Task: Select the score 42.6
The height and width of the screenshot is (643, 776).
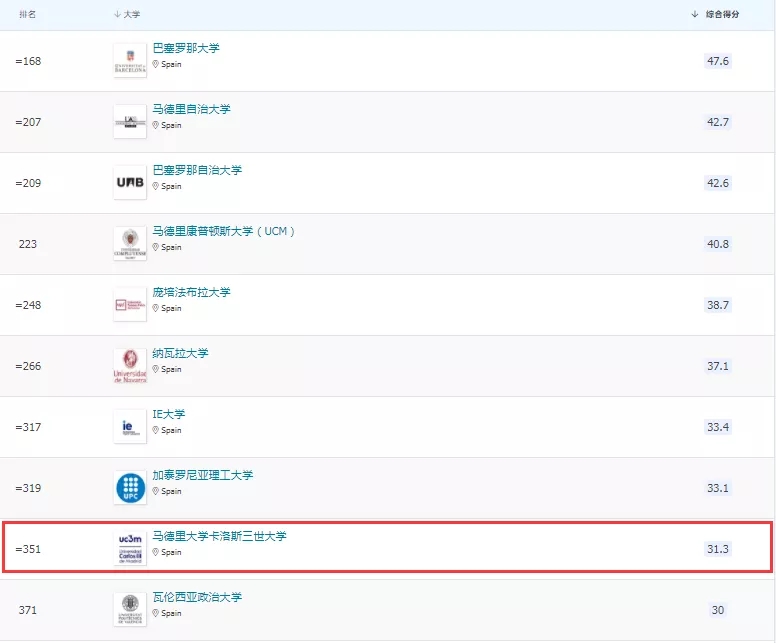Action: (718, 183)
